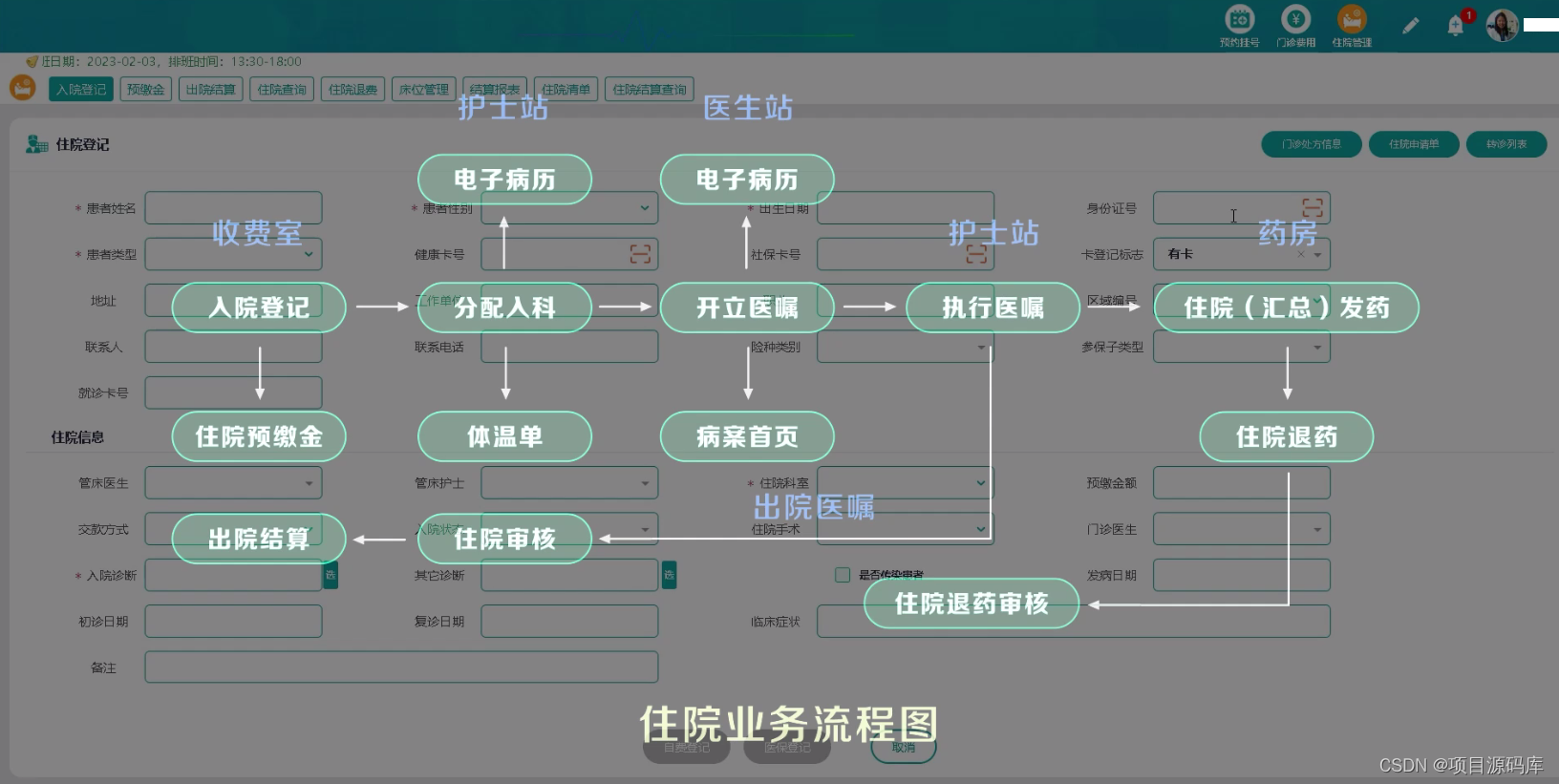Switch to the 床位管理 tab
Viewport: 1559px width, 784px height.
[x=423, y=89]
